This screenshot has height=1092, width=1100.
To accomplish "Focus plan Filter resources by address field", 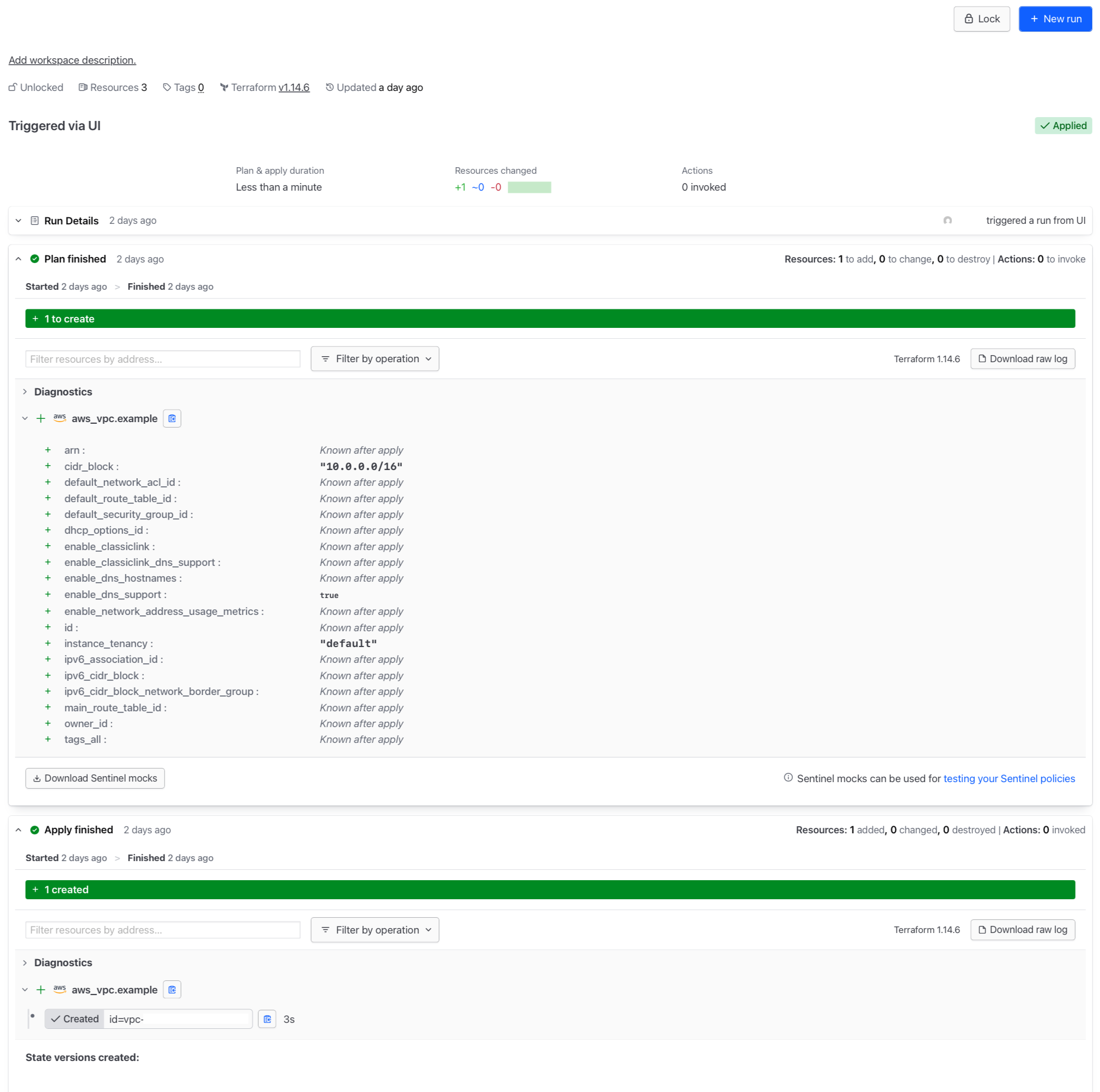I will pos(162,359).
